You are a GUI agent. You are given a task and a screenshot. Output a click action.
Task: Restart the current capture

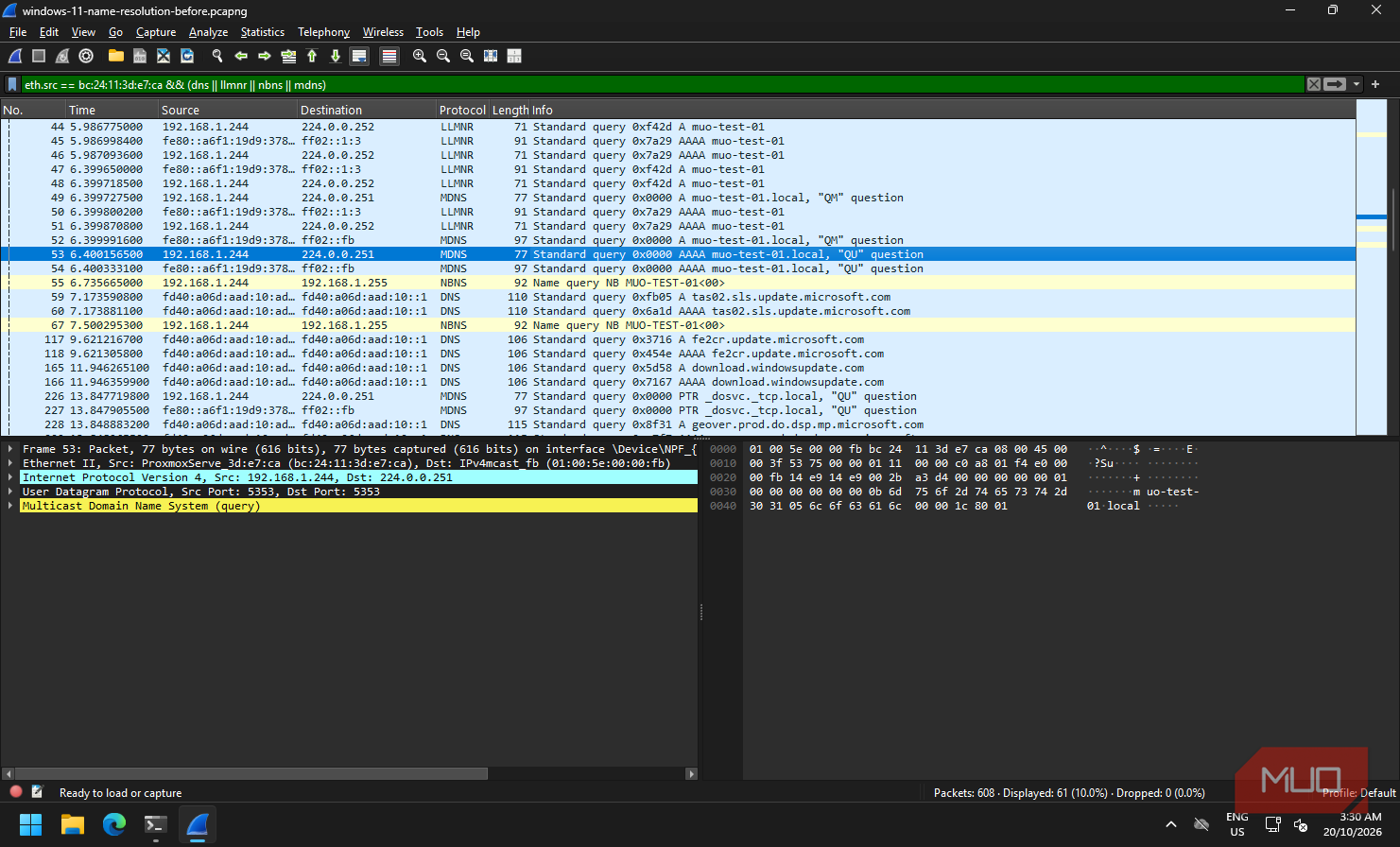coord(62,57)
